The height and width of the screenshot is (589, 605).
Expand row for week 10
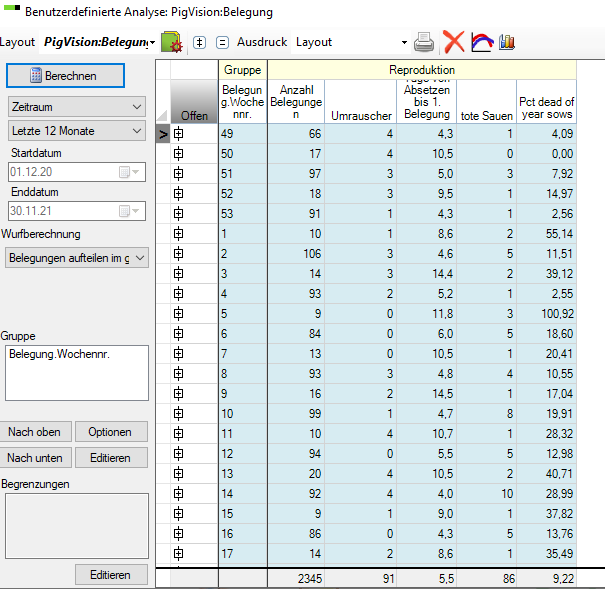pos(178,414)
